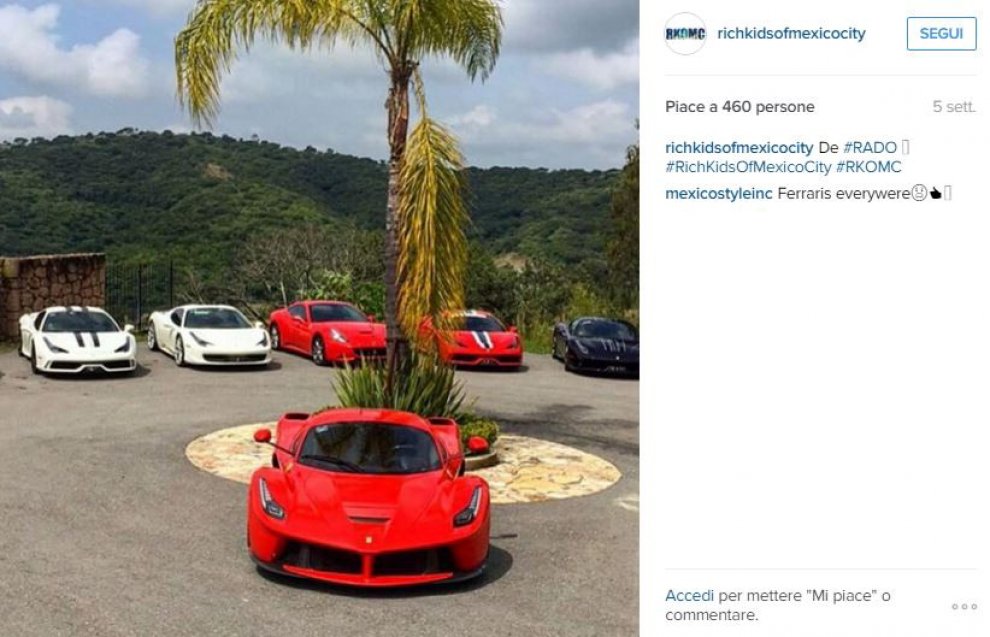Click the second white Ferrari
This screenshot has width=990, height=637.
209,335
